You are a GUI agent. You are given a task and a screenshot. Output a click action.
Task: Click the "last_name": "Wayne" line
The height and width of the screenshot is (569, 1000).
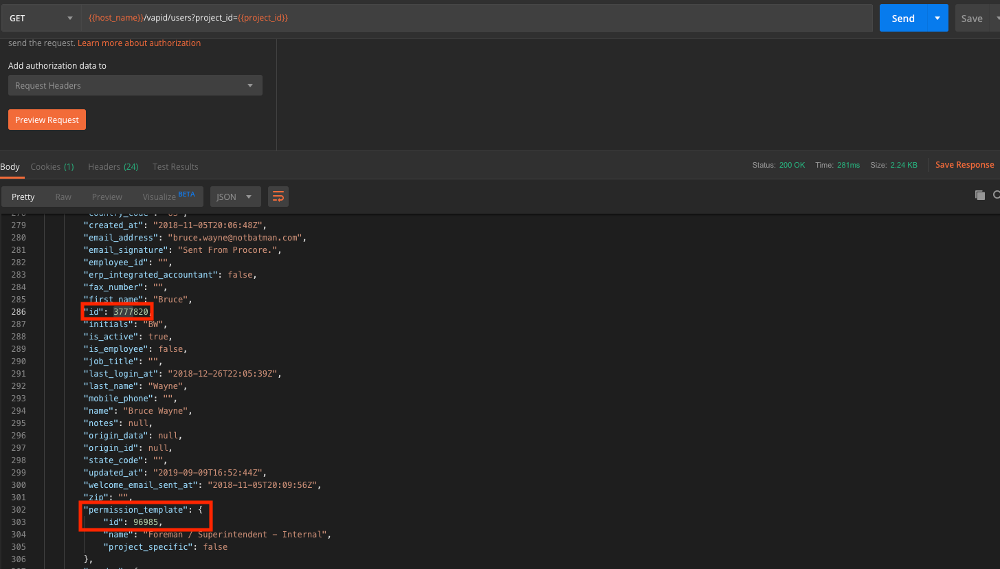(x=133, y=386)
